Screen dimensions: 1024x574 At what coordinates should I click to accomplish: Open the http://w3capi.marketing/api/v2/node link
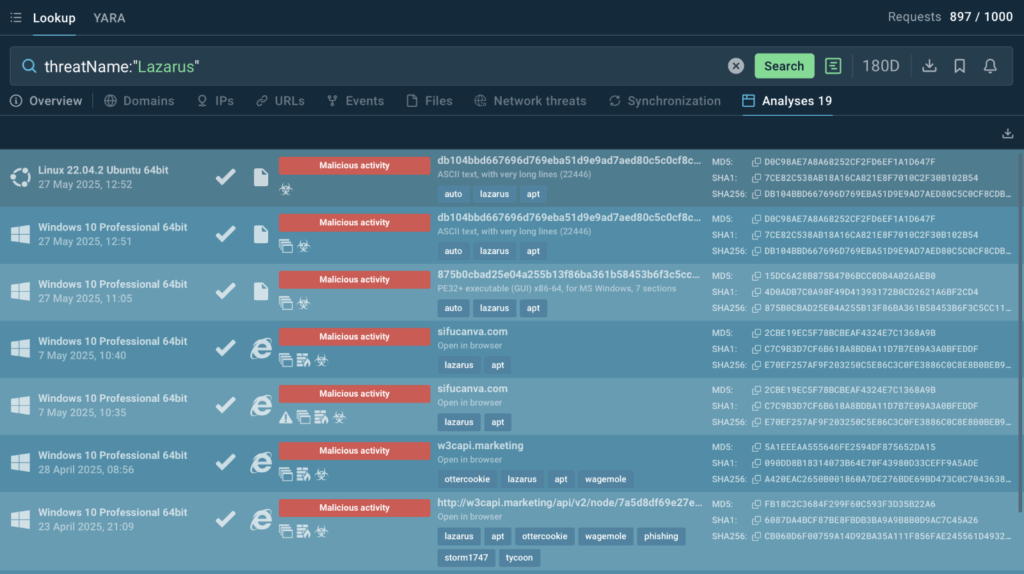point(569,503)
